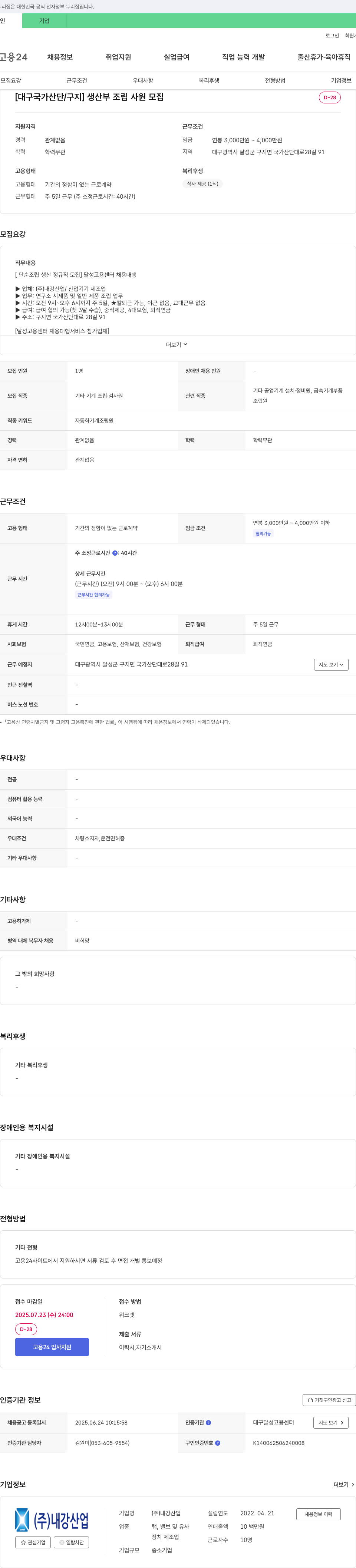
Task: Apply with the 고용24 입사지원 button
Action: pyautogui.click(x=52, y=1347)
